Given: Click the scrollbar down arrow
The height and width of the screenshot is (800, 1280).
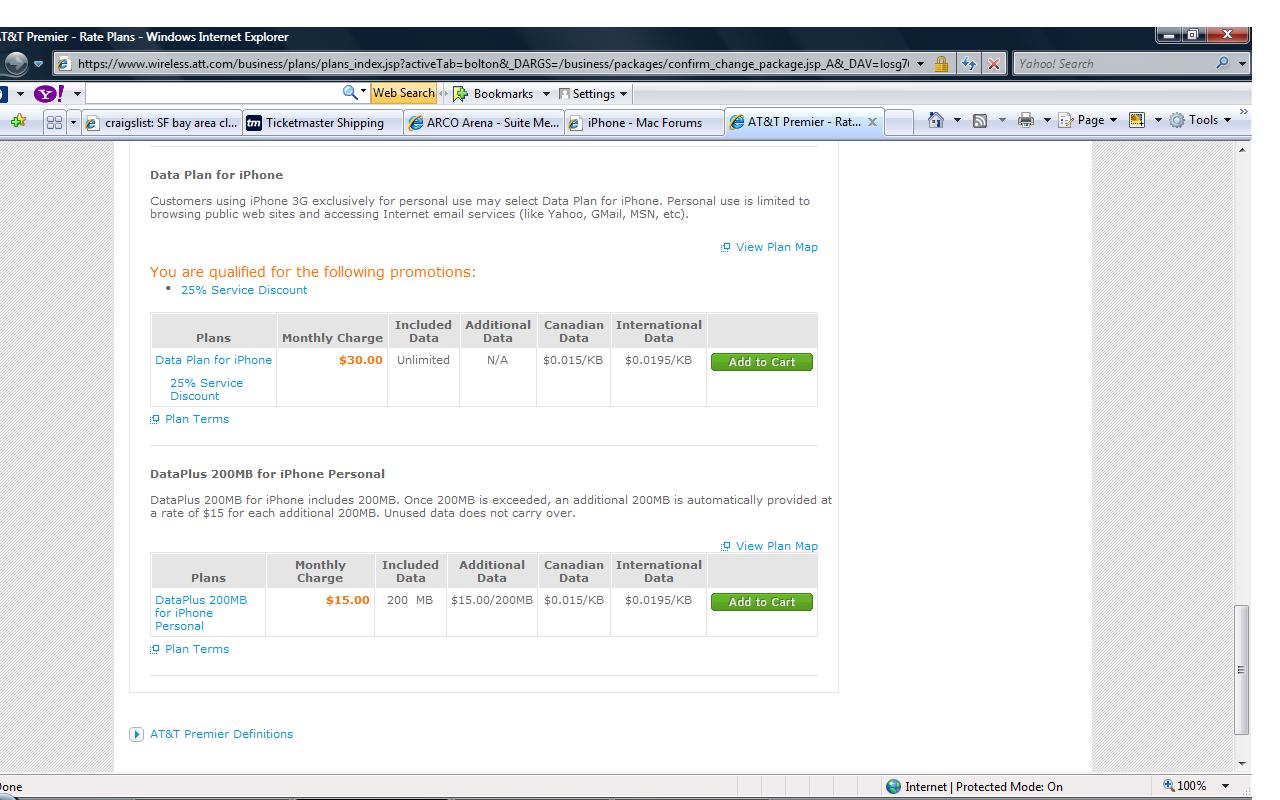Looking at the screenshot, I should click(1242, 764).
